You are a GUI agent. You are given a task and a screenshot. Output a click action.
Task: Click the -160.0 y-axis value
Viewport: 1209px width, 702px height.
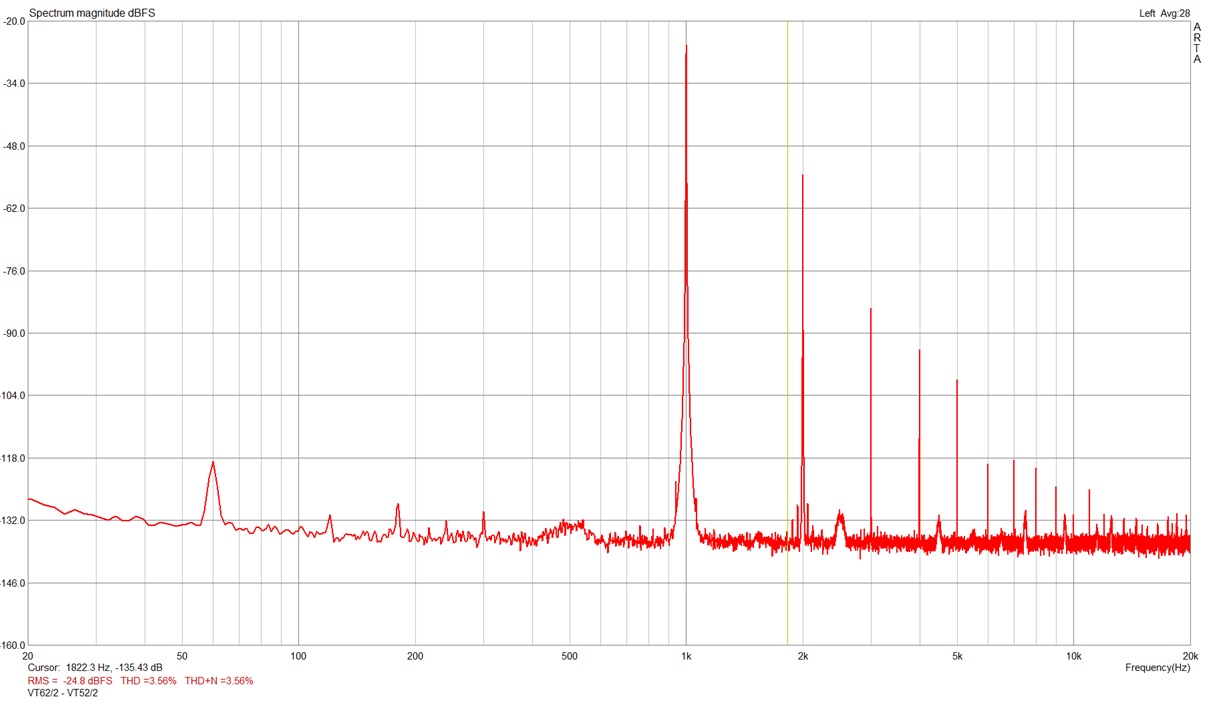click(13, 645)
